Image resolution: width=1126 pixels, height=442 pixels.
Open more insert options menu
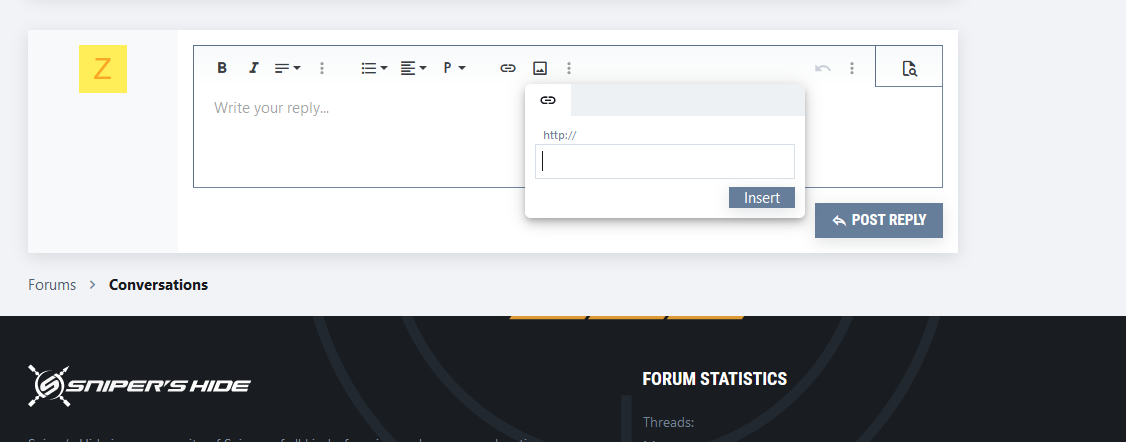(x=569, y=68)
